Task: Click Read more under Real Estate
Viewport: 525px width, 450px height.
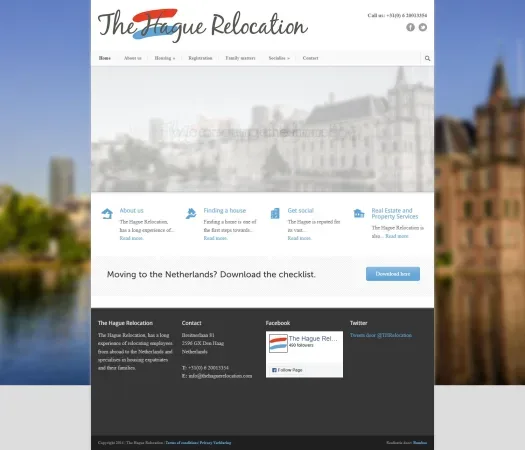Action: pos(397,236)
